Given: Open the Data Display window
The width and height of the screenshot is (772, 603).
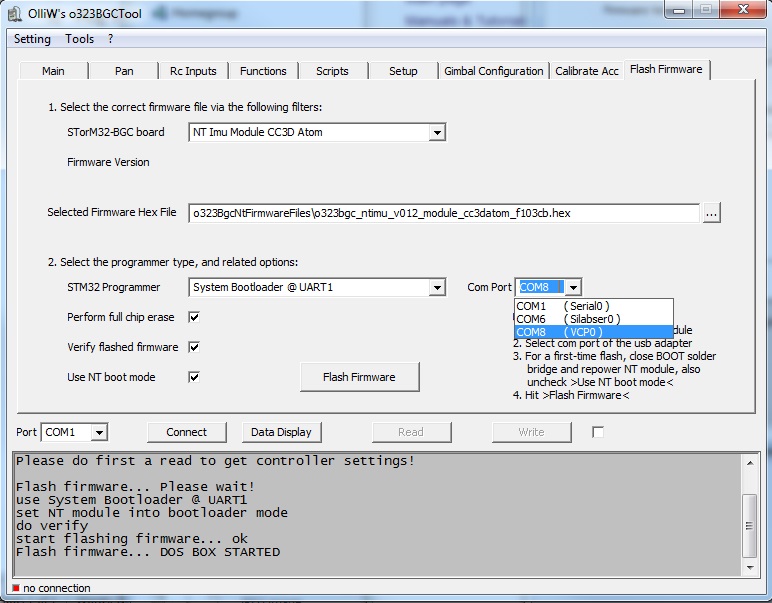Looking at the screenshot, I should (x=281, y=432).
